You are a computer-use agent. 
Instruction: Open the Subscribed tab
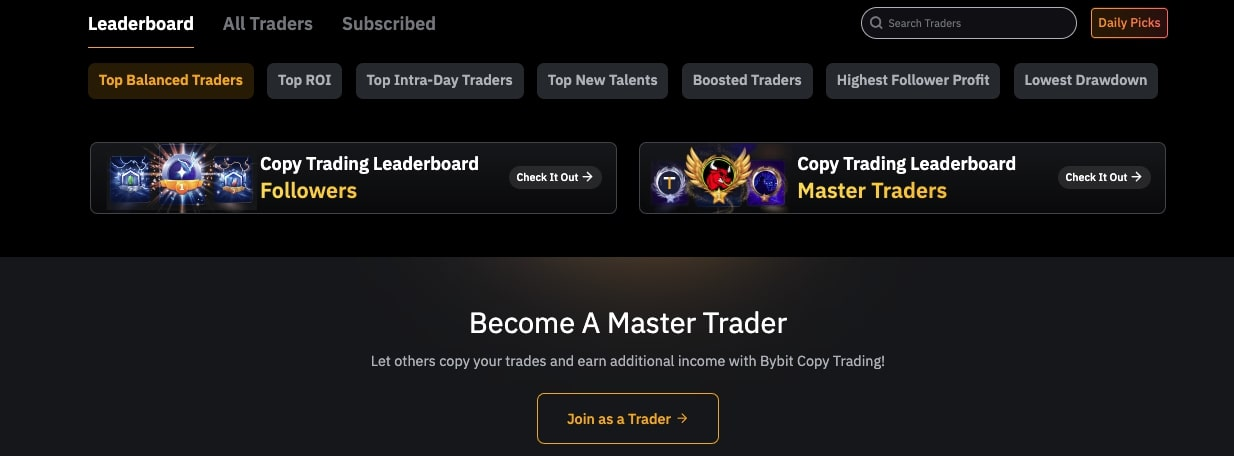click(388, 23)
